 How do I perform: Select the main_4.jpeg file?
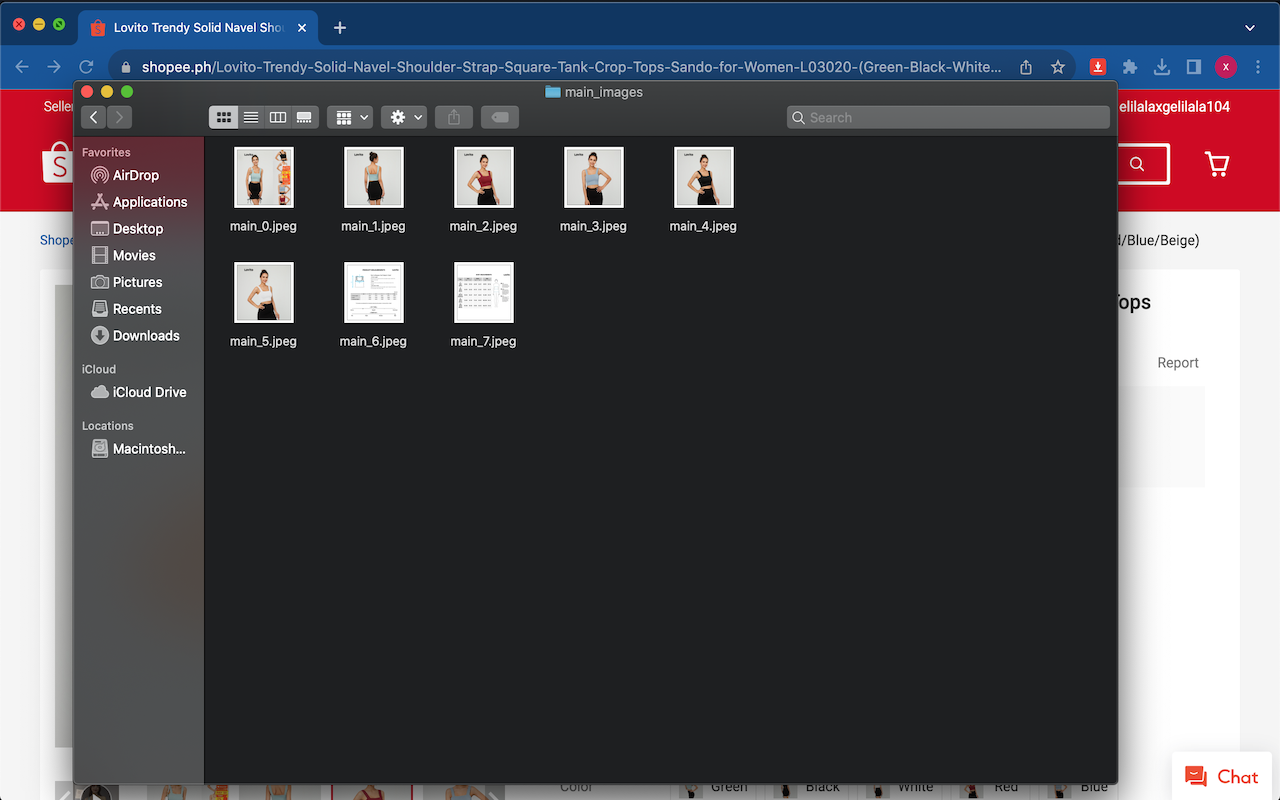(703, 190)
